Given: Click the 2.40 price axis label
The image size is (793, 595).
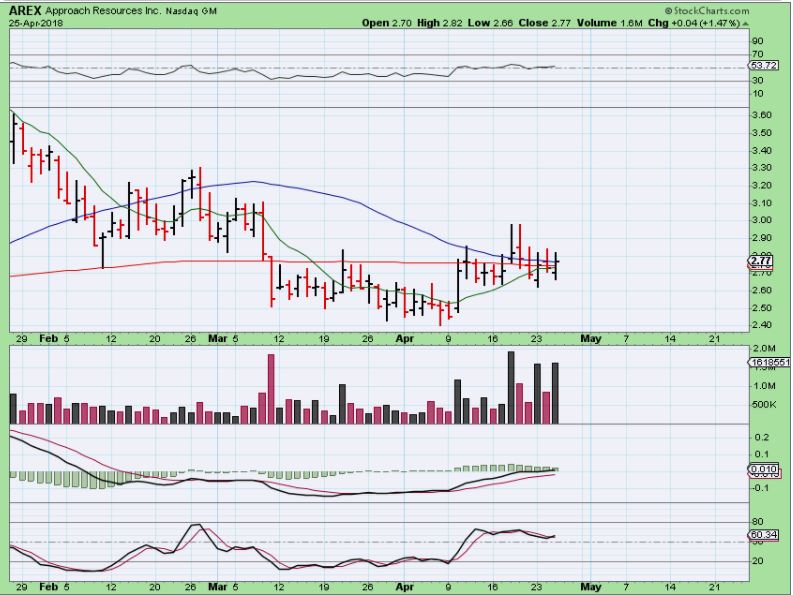Looking at the screenshot, I should tap(762, 325).
